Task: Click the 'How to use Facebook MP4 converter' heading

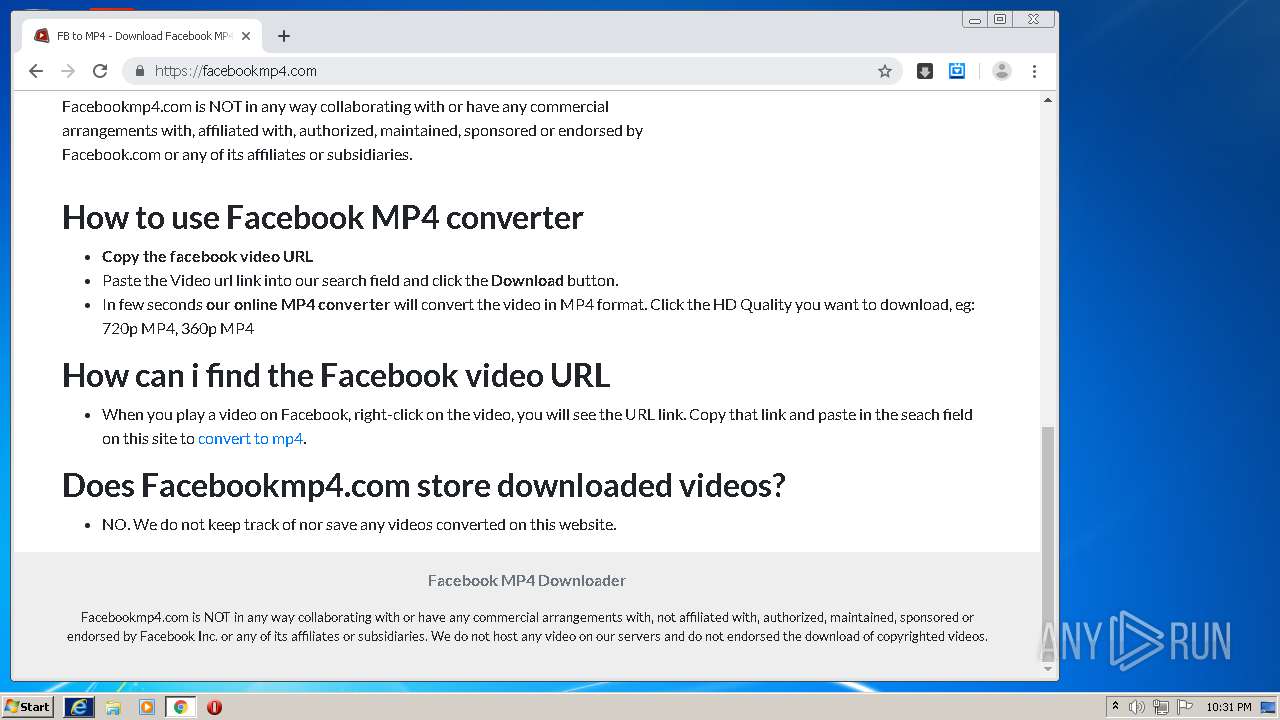Action: 323,217
